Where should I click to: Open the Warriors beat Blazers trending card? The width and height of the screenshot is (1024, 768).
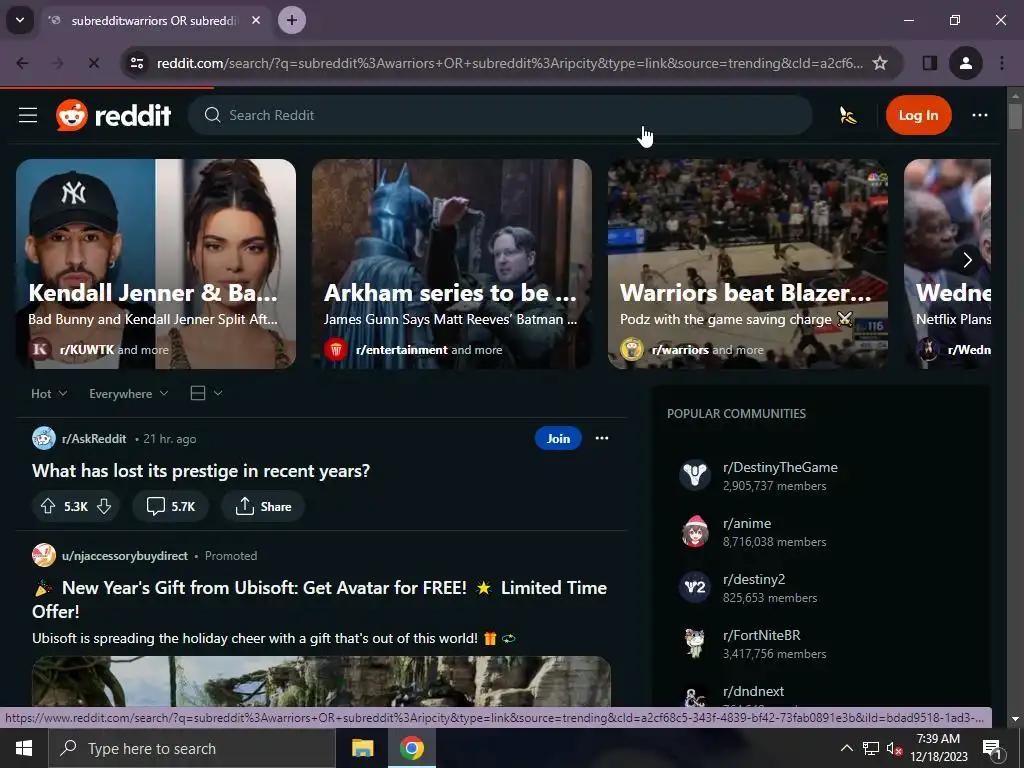click(748, 264)
